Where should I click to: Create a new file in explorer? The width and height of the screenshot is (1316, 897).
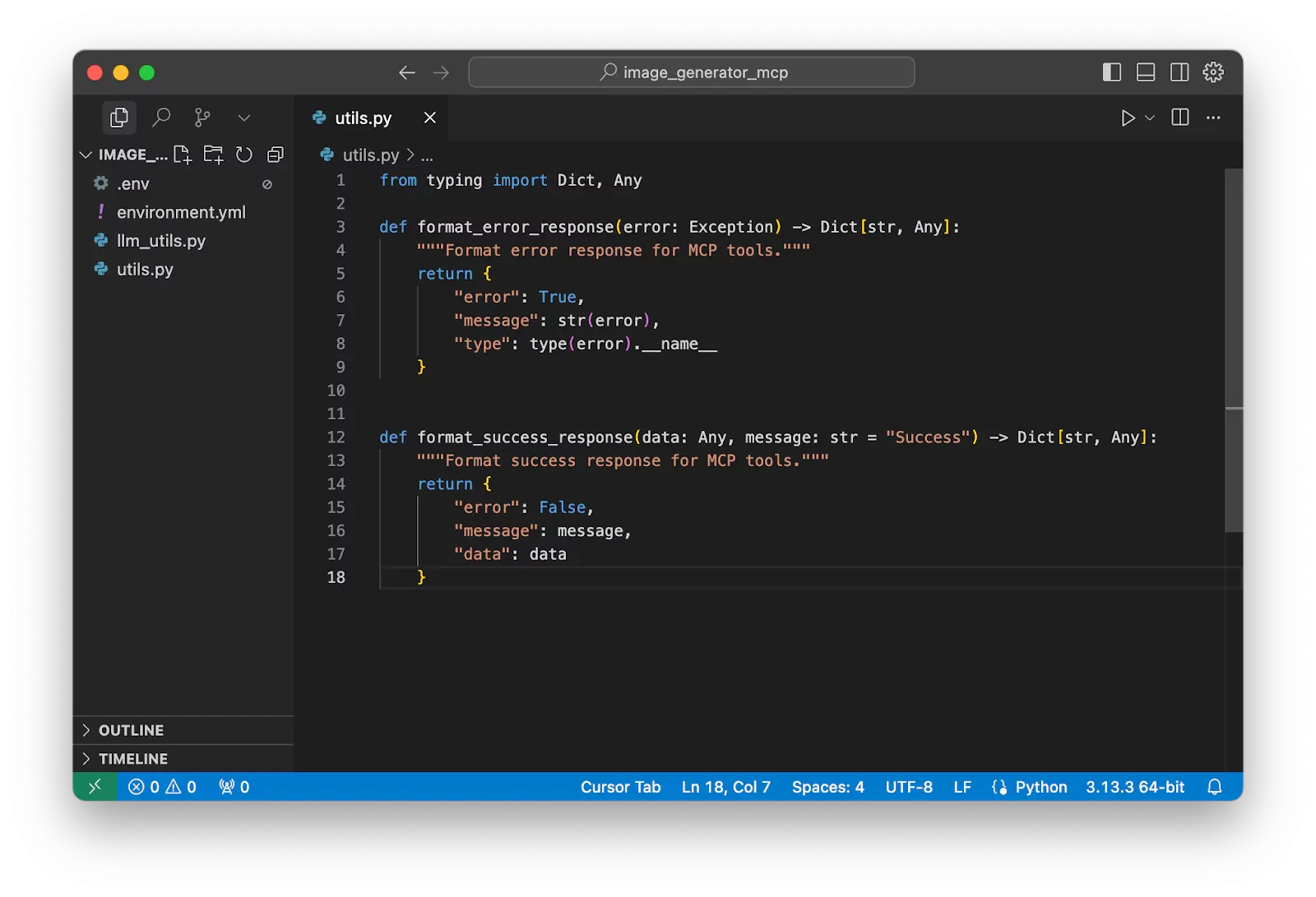point(183,155)
